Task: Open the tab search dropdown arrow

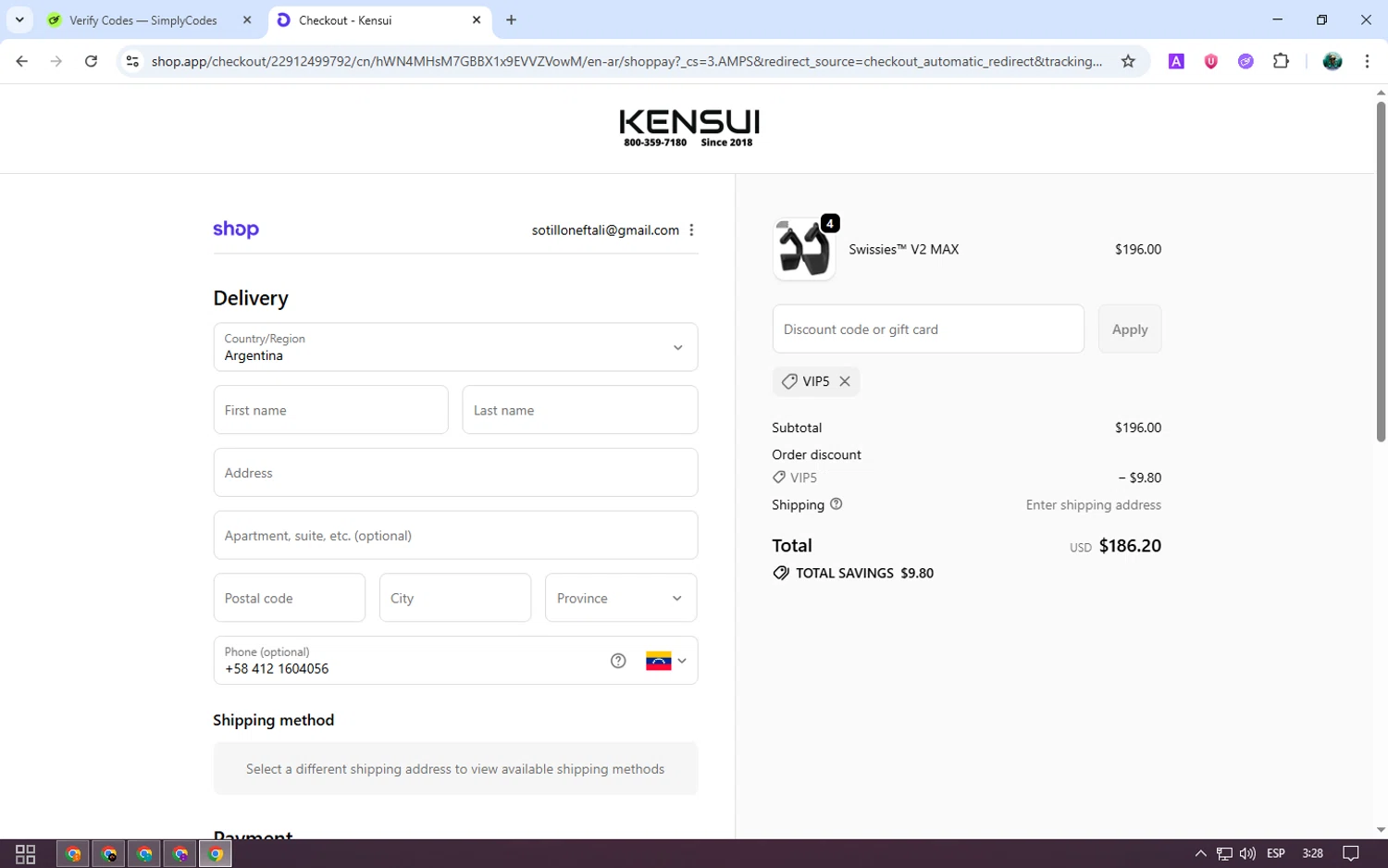Action: (19, 19)
